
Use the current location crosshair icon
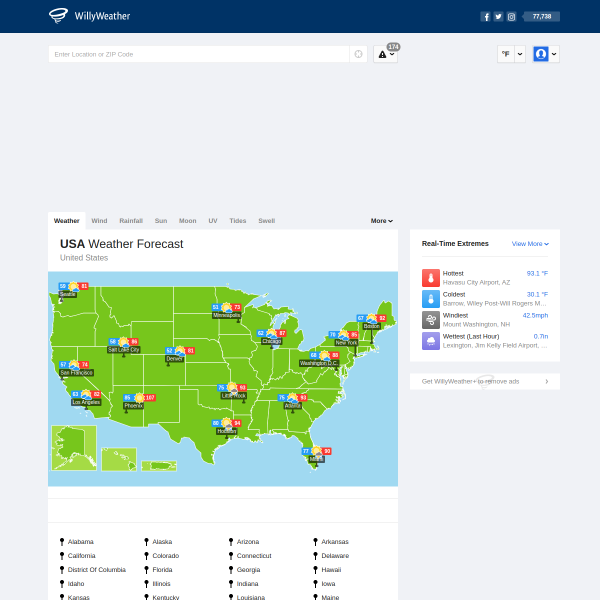pos(358,54)
